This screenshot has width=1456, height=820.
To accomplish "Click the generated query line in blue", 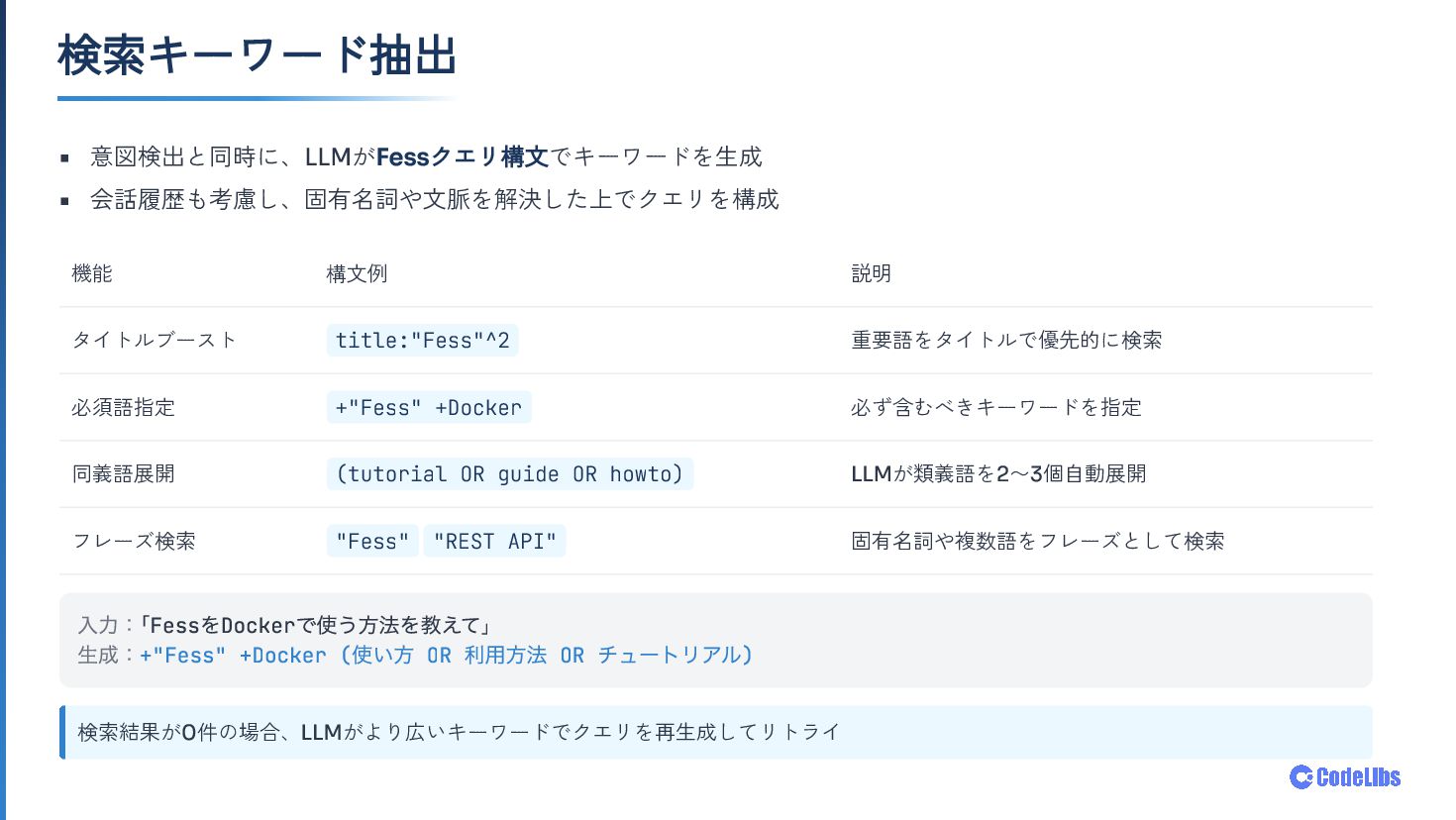I will 446,656.
